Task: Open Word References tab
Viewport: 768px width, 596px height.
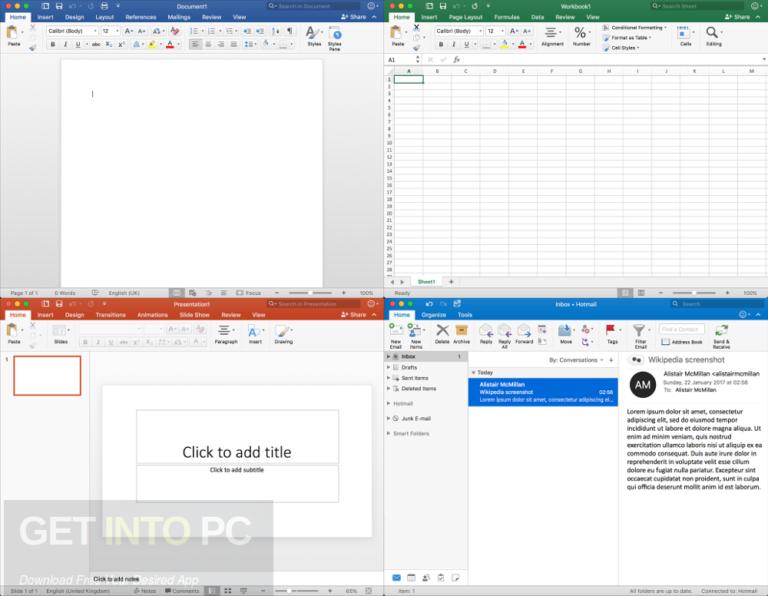Action: (x=141, y=17)
